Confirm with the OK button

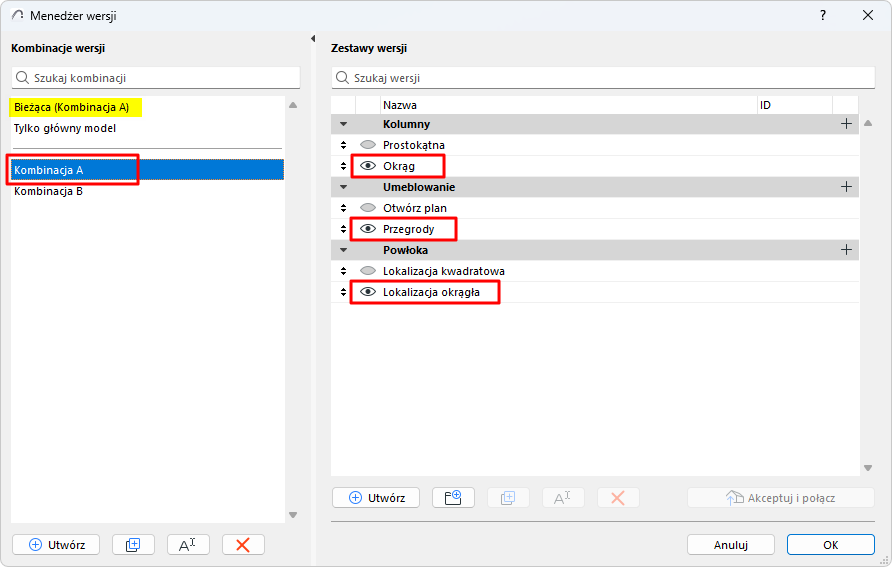831,545
